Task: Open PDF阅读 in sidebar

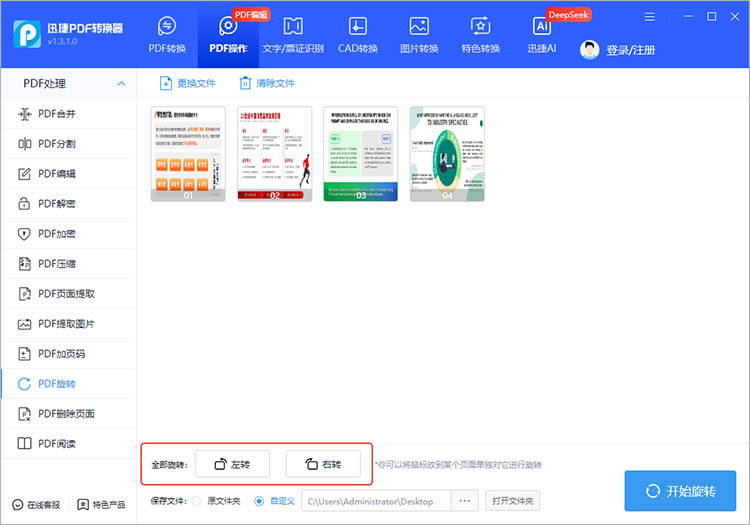Action: tap(69, 444)
